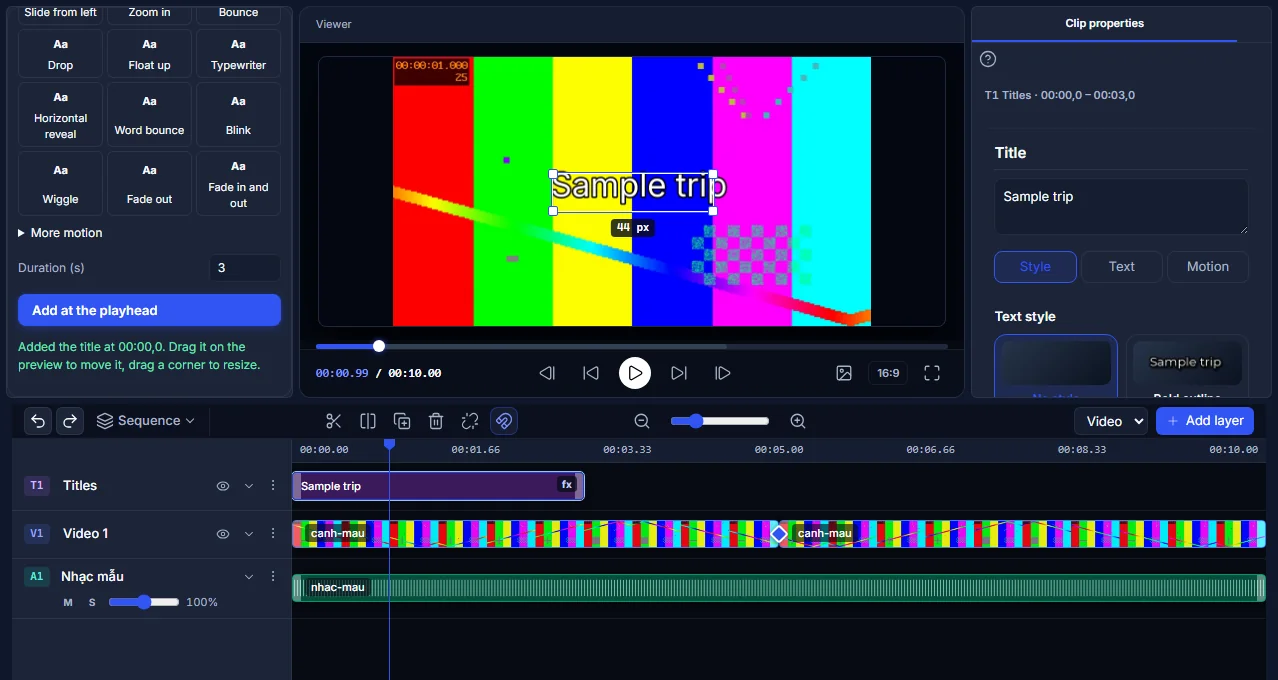1278x680 pixels.
Task: Switch to the Style tab
Action: 1035,267
